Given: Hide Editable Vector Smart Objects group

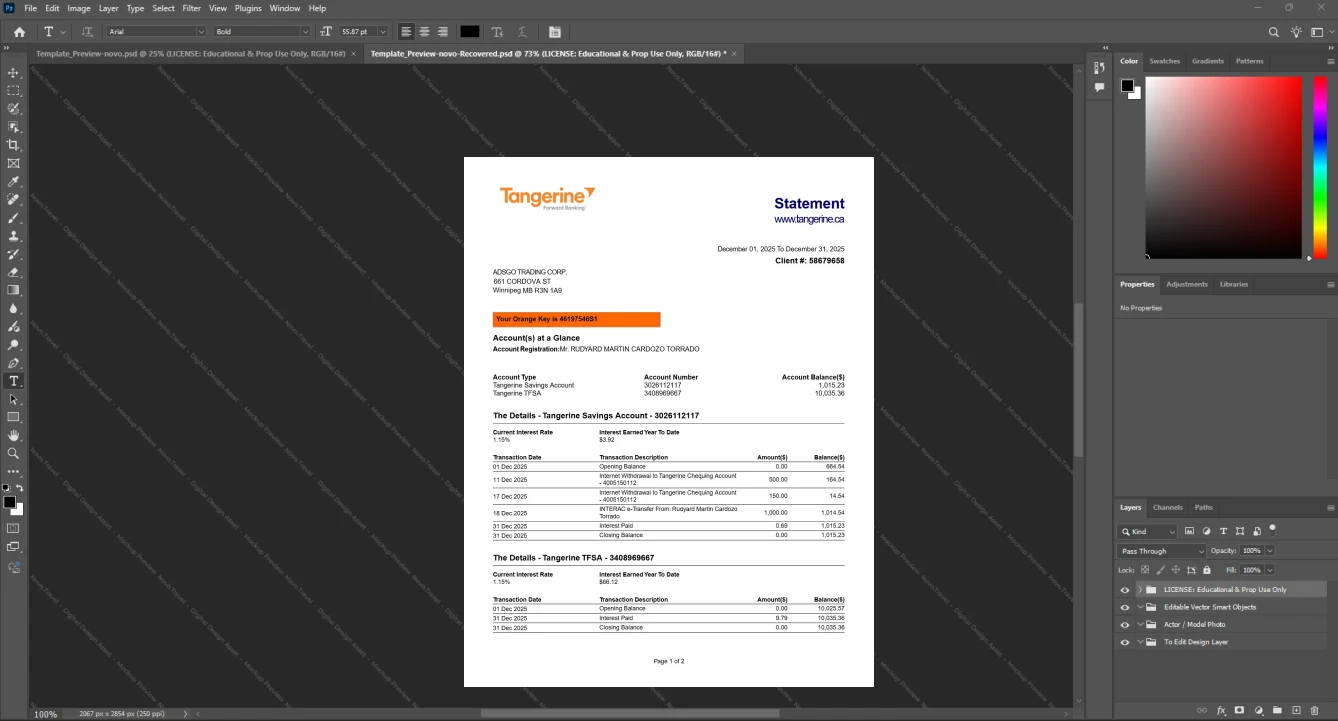Looking at the screenshot, I should [1125, 607].
